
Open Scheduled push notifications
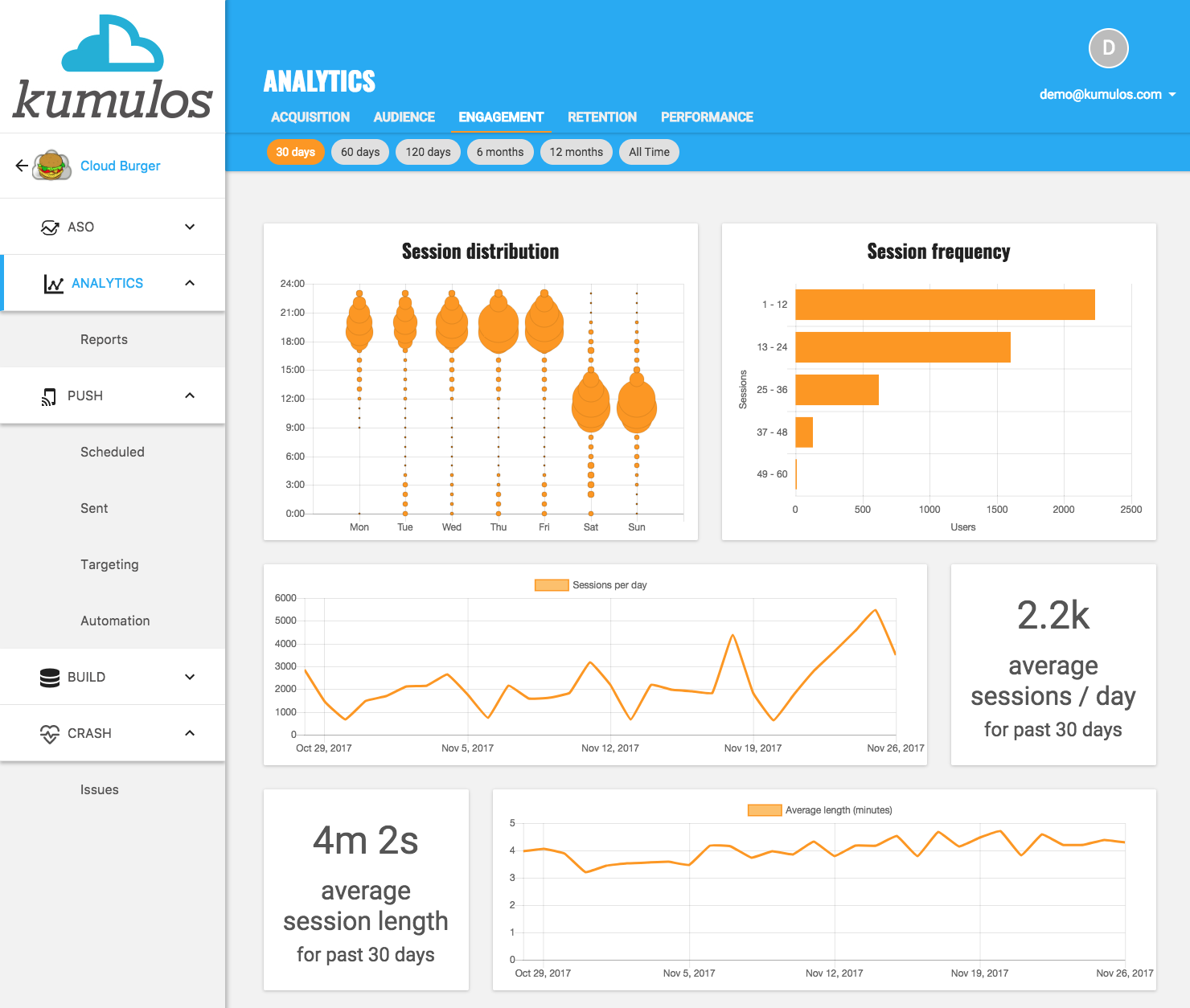113,452
